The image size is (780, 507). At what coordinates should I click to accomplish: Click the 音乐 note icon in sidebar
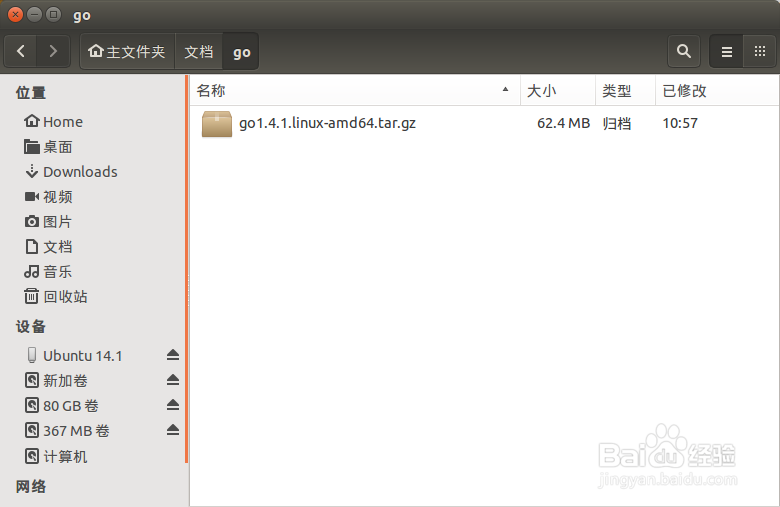point(31,271)
